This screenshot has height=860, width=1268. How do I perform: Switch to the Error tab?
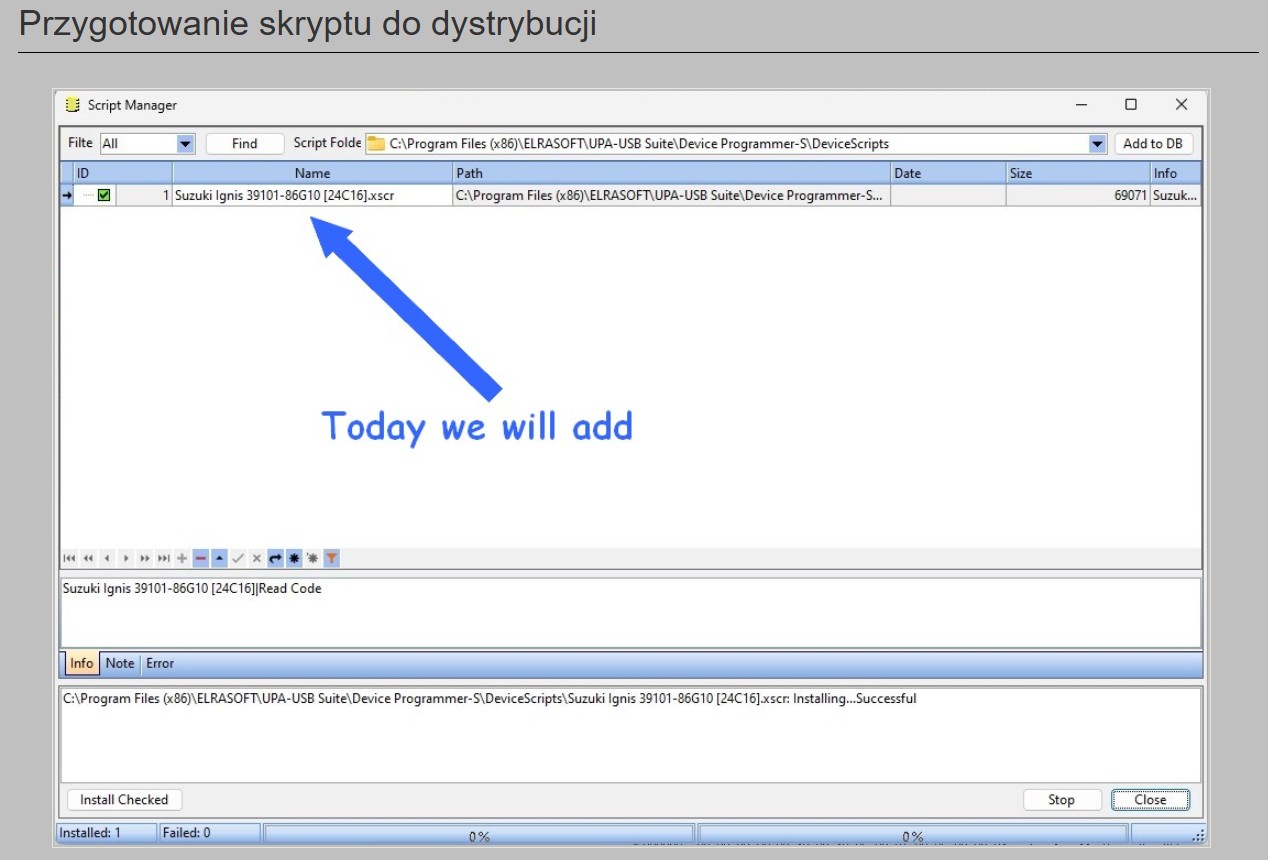(x=160, y=663)
